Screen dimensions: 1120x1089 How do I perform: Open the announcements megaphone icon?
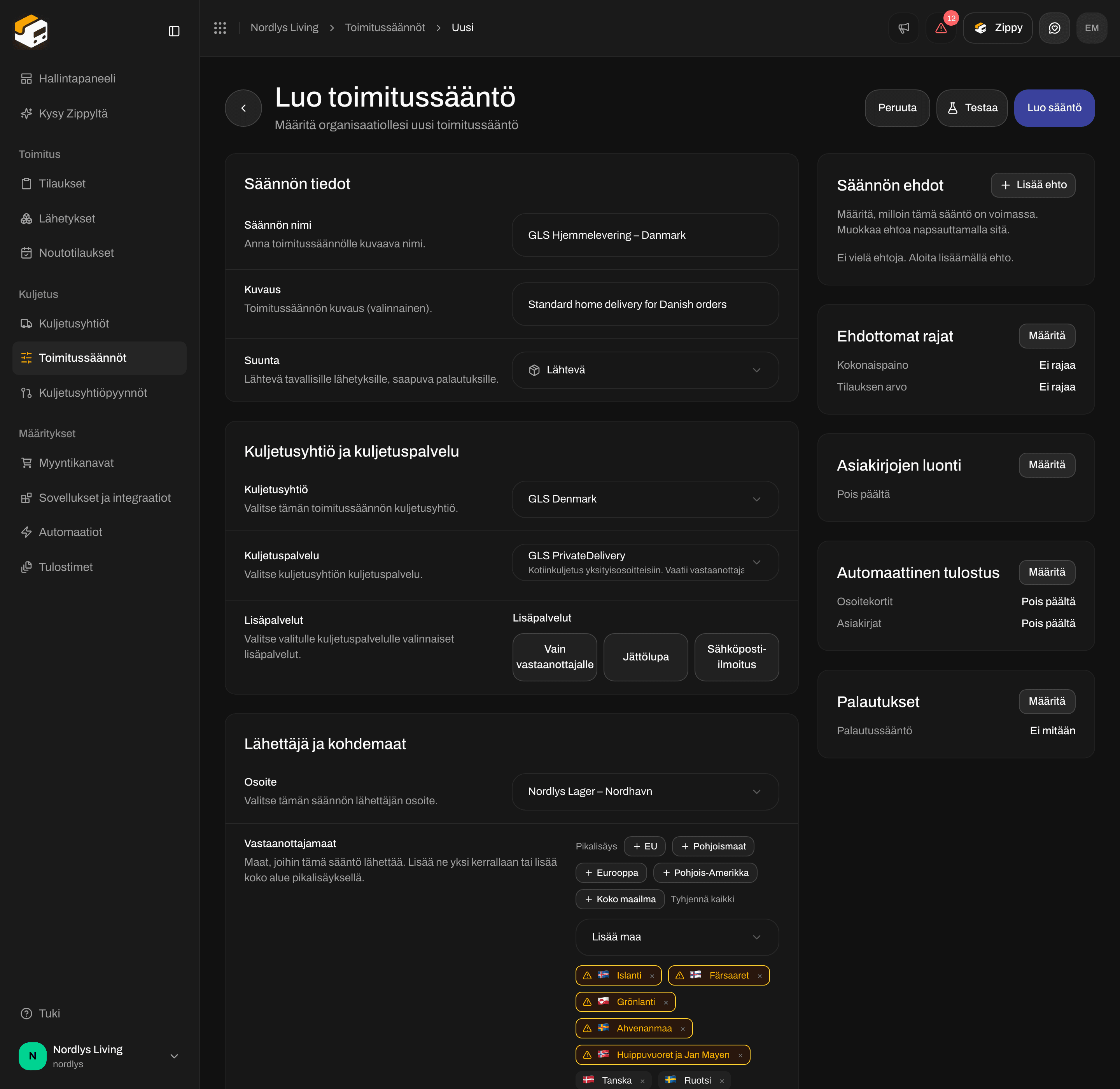903,28
